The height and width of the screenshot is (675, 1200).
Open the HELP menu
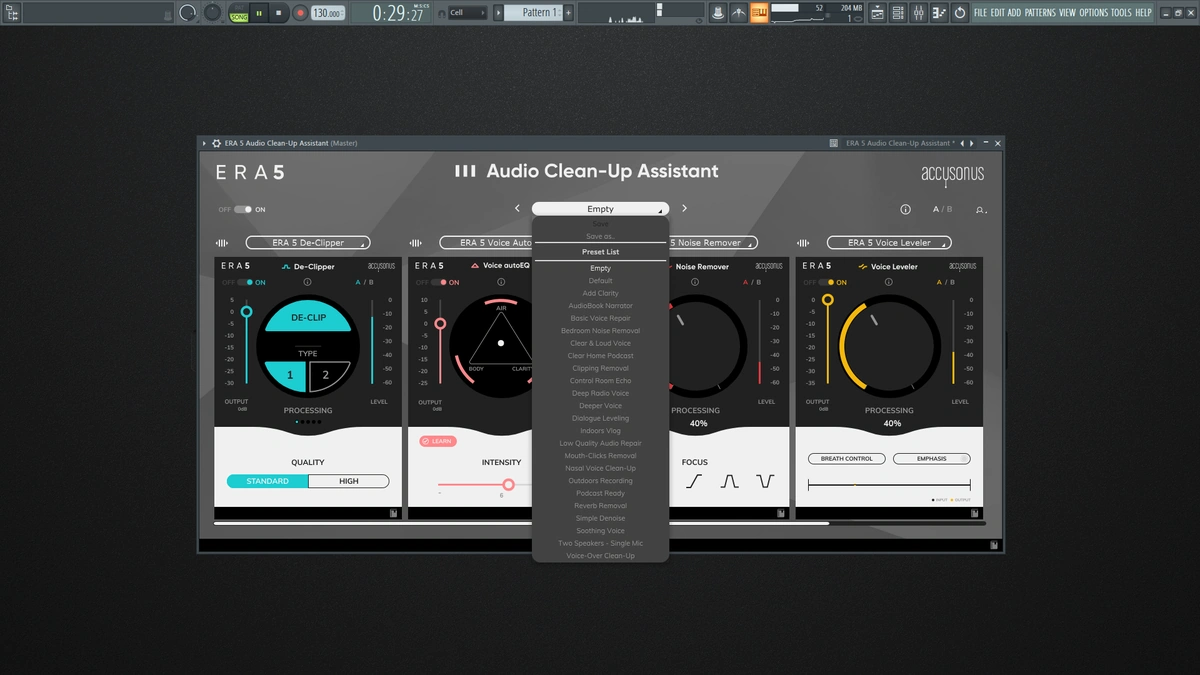click(1144, 13)
